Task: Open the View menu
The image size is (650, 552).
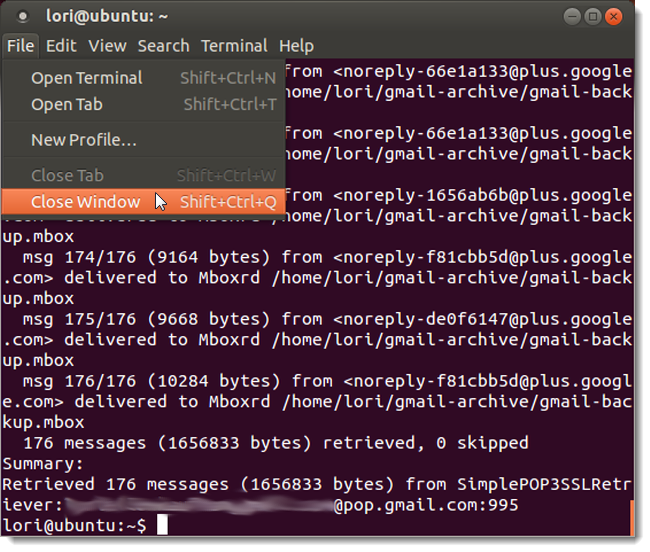Action: [x=107, y=46]
